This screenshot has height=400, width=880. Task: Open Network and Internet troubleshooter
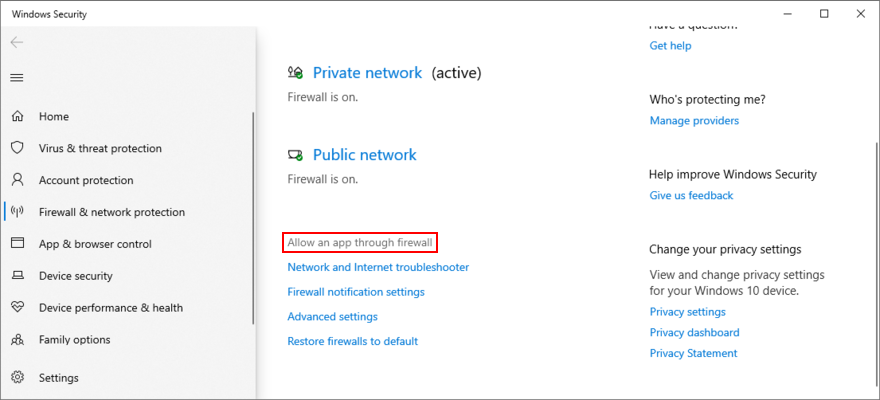(x=378, y=267)
